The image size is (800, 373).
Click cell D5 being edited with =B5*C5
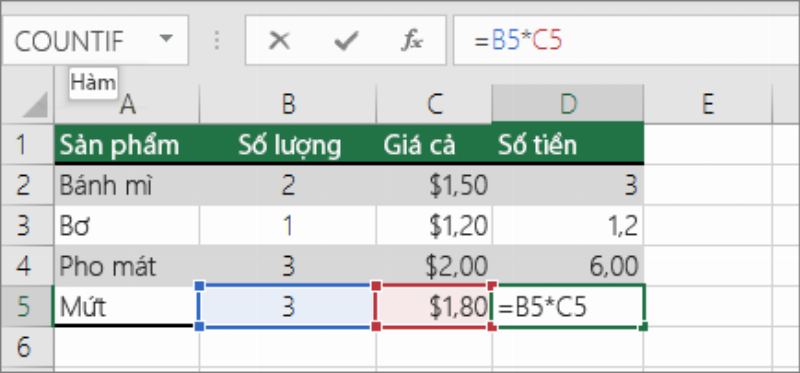point(568,306)
